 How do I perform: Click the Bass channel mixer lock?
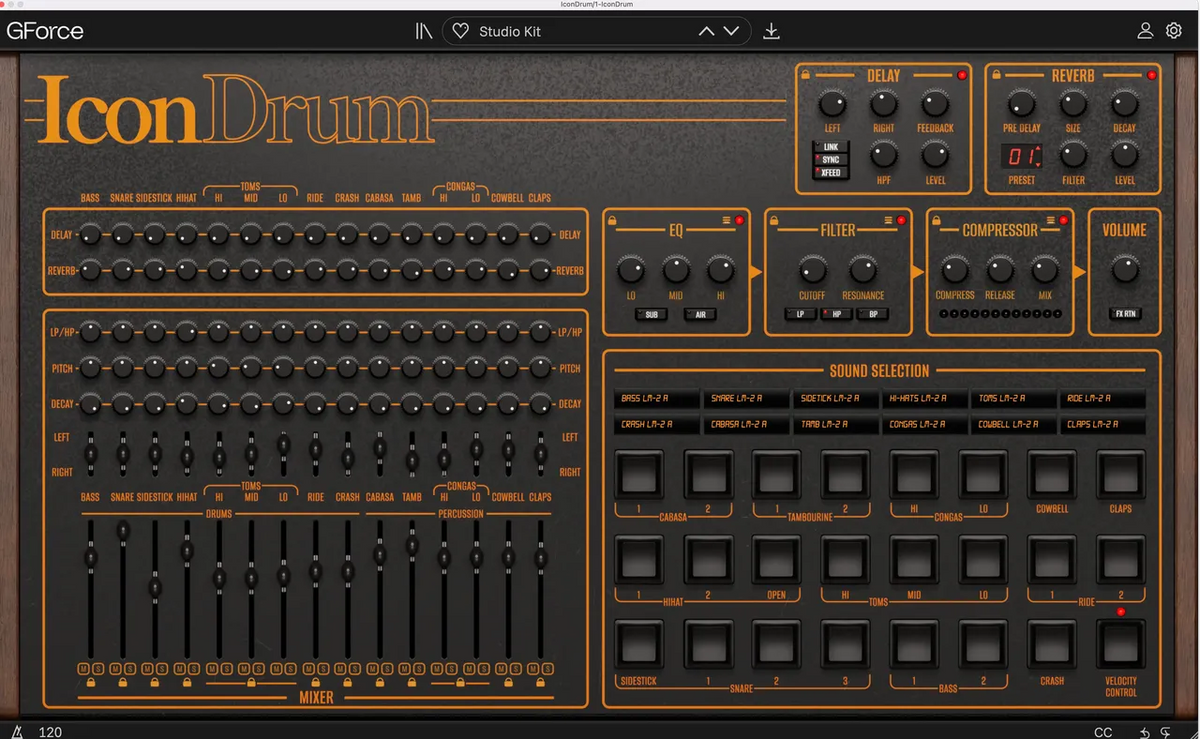pyautogui.click(x=91, y=683)
